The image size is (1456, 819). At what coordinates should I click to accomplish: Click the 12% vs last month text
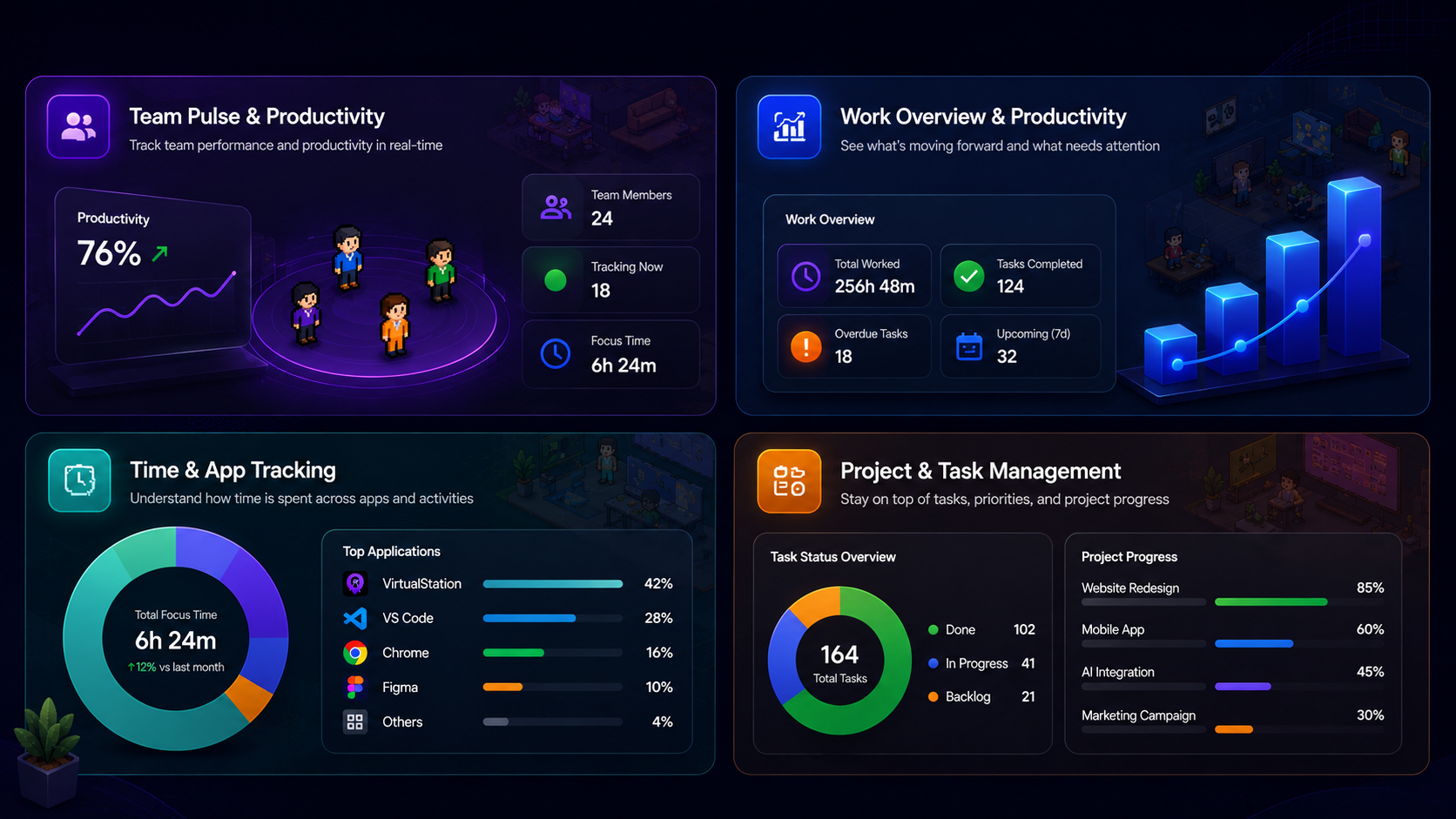point(176,668)
